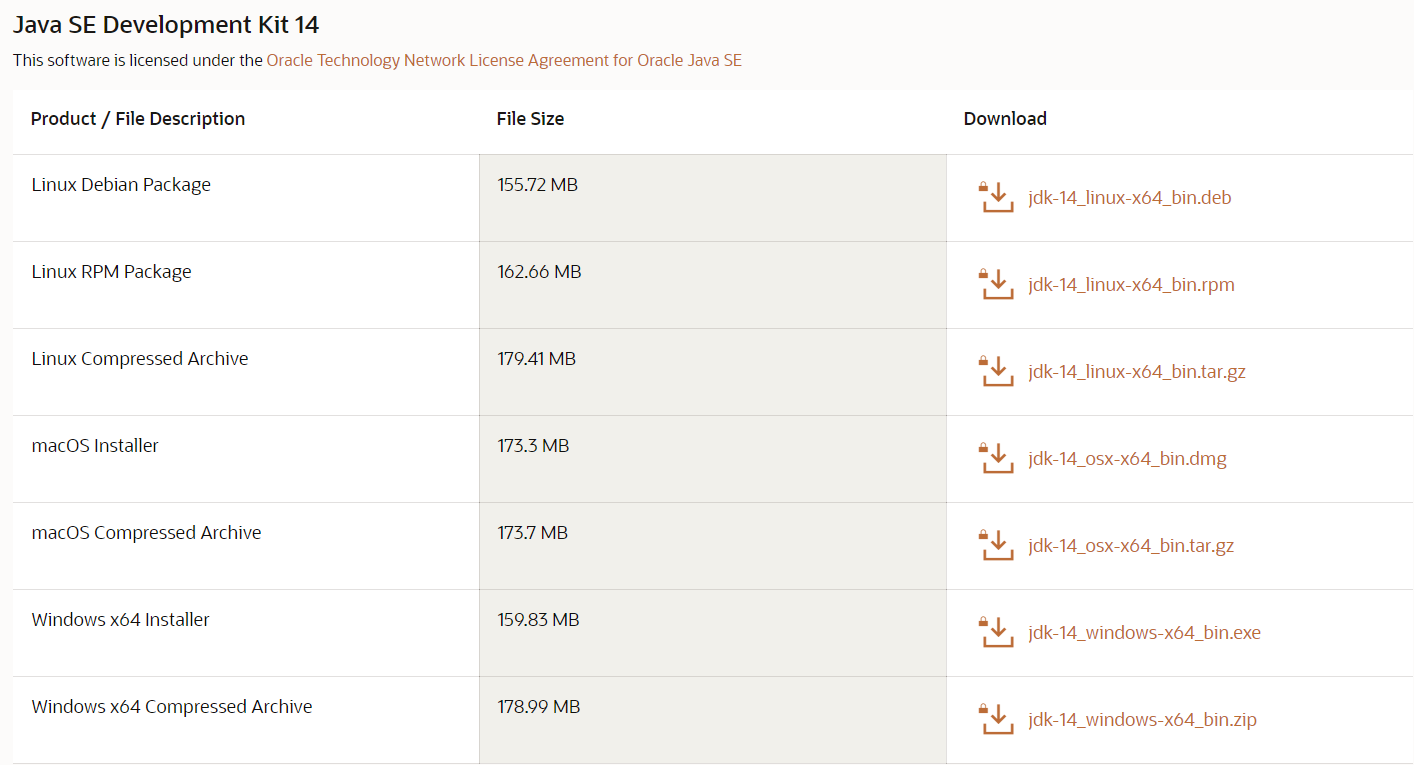Select the Linux Compressed Archive row label
This screenshot has width=1414, height=765.
pyautogui.click(x=140, y=359)
